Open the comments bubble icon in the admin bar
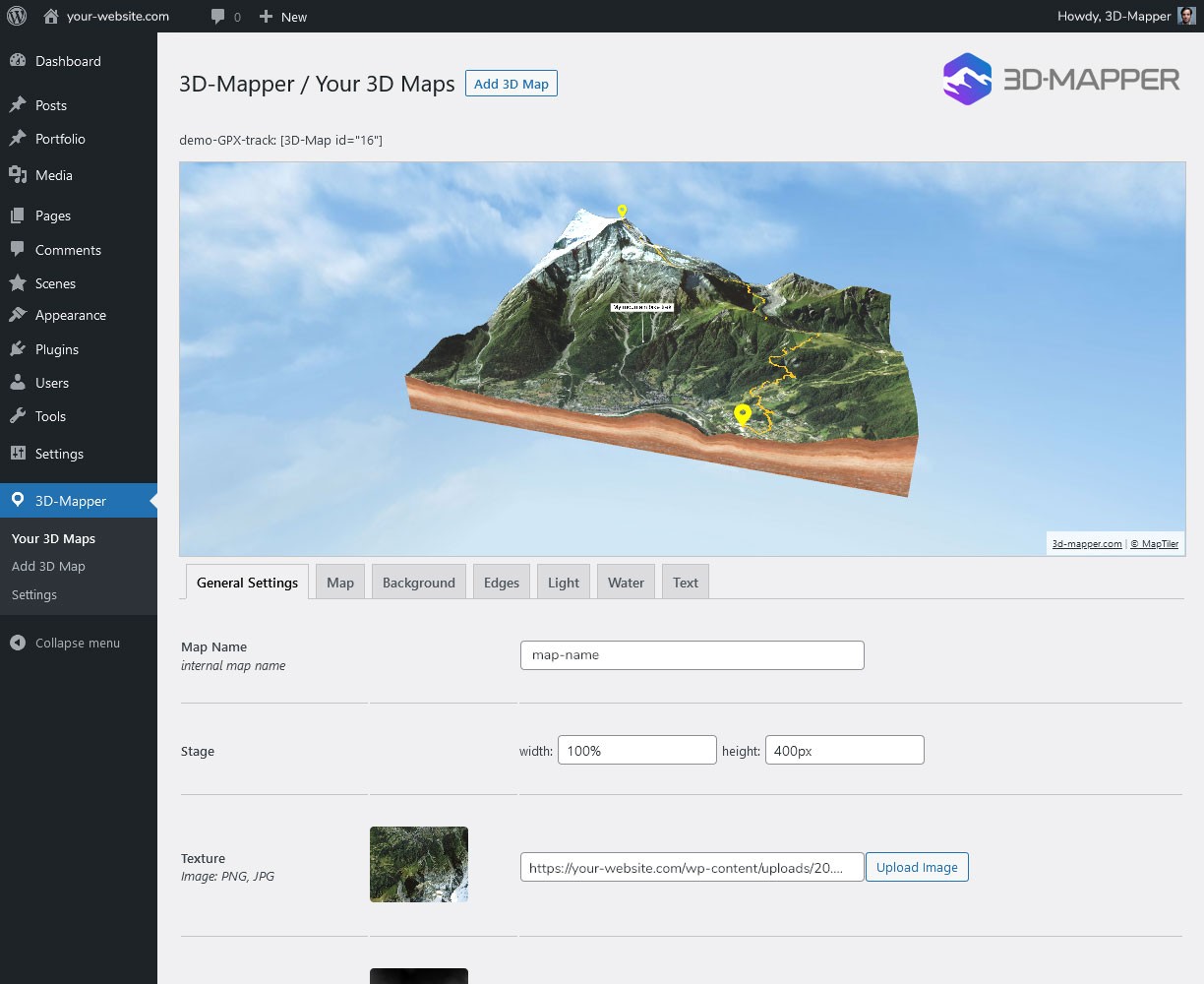Screen dimensions: 1204x984 (x=217, y=17)
